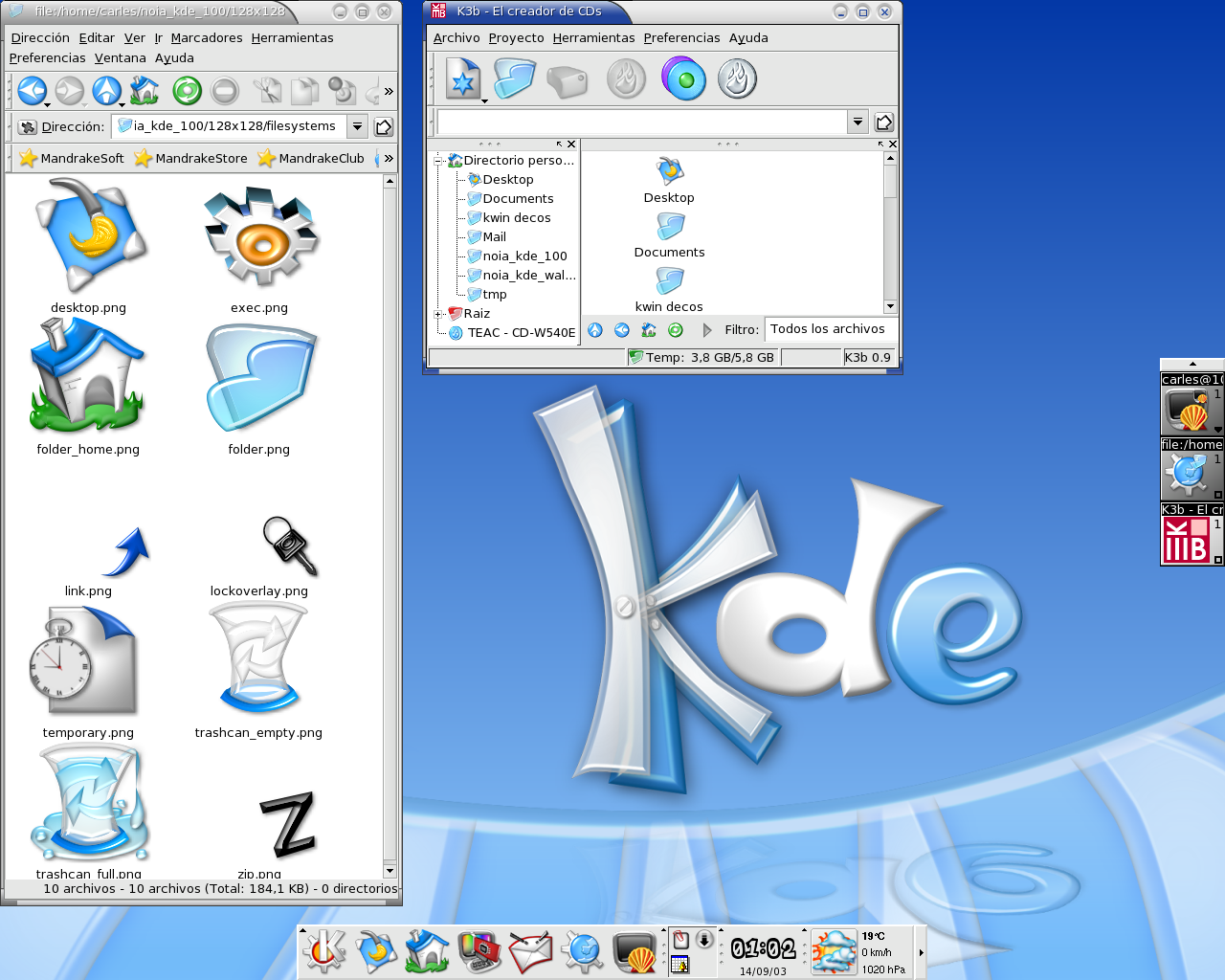Click K3b first flame burn icon
1225x980 pixels.
627,79
